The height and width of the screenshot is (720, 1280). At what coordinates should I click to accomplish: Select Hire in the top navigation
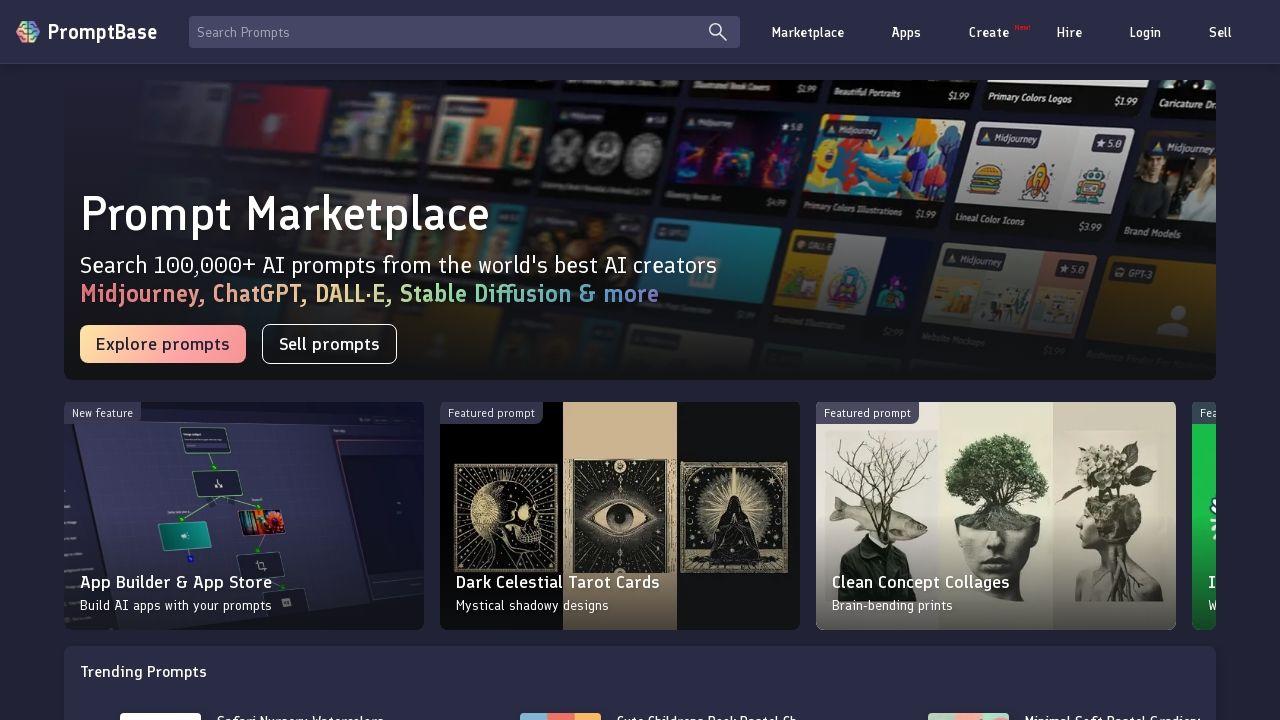coord(1069,32)
